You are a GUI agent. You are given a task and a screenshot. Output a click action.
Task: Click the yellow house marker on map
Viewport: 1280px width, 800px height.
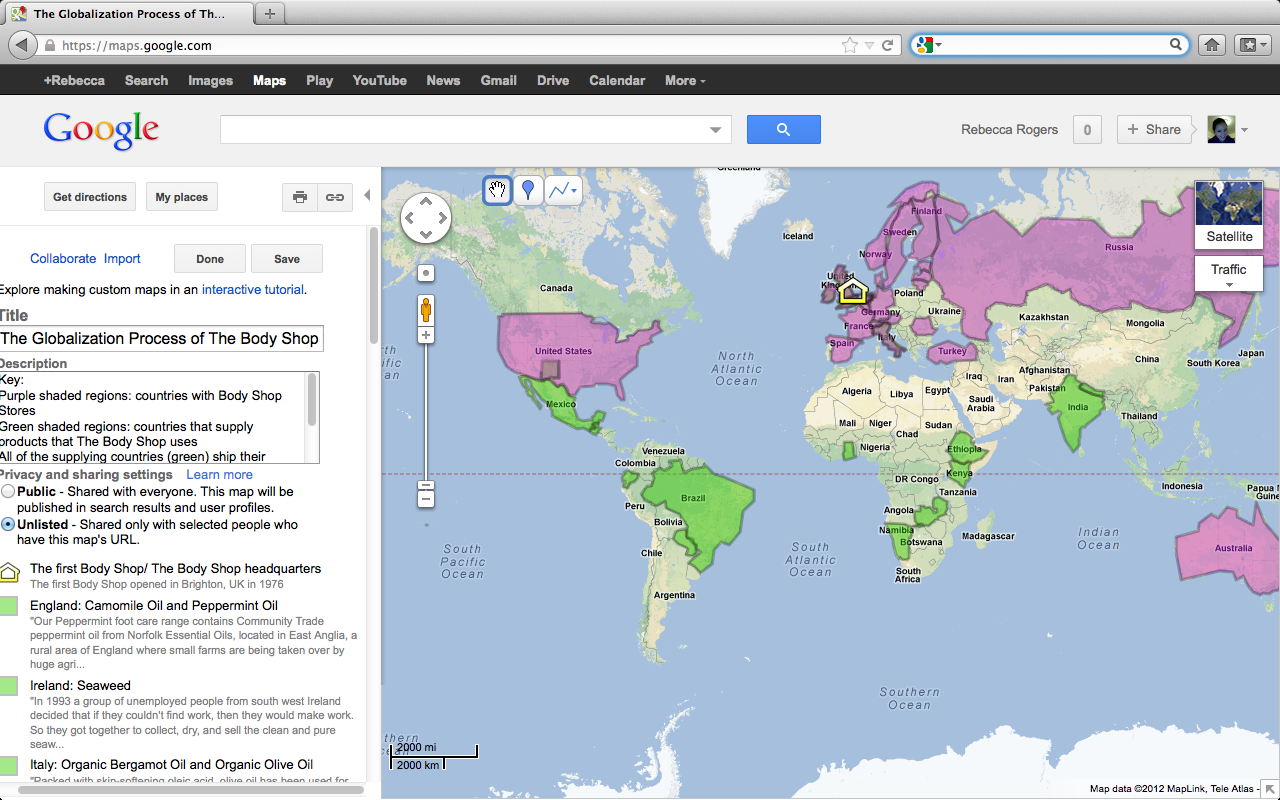coord(852,291)
